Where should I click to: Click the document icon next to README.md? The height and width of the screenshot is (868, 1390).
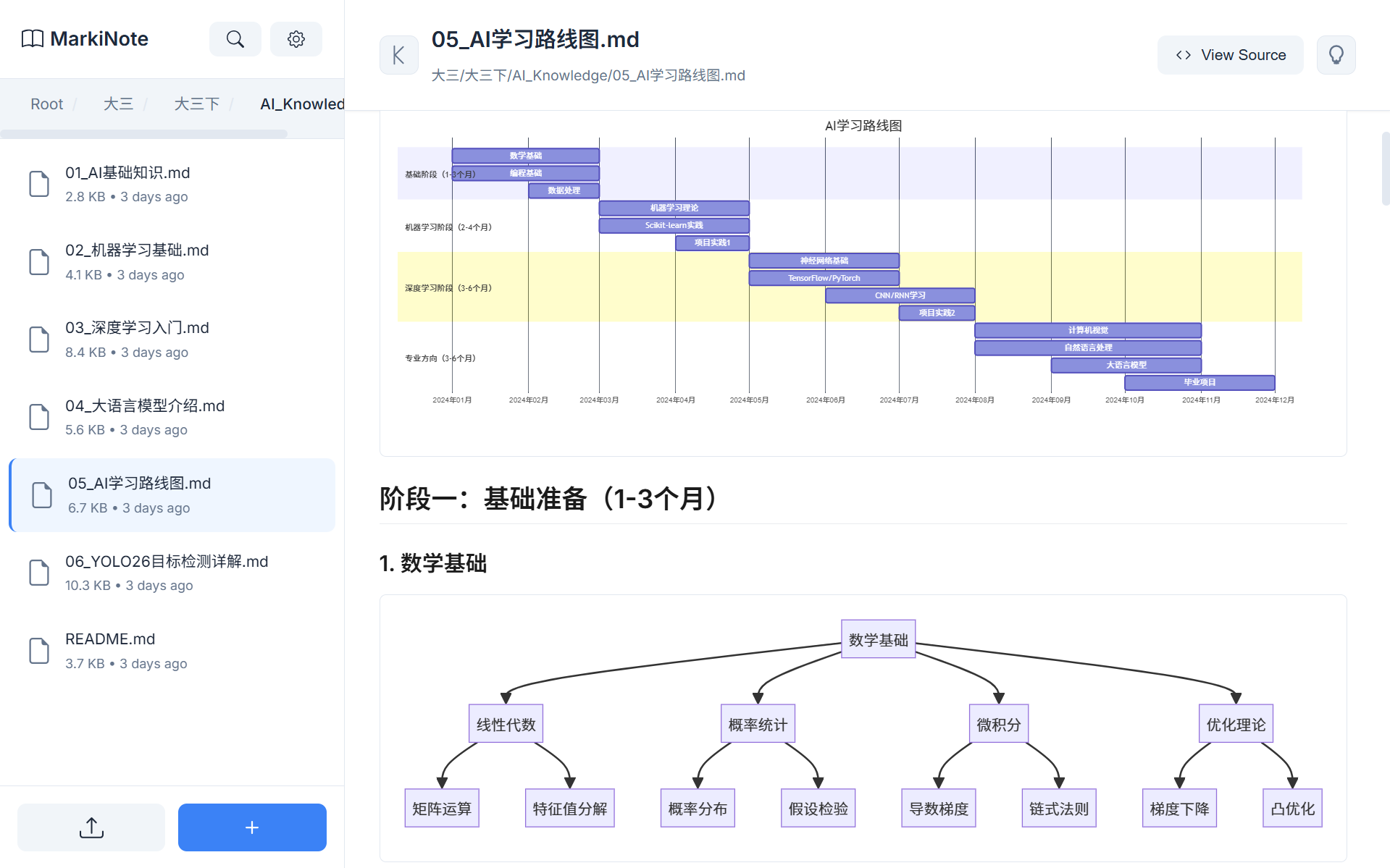point(39,650)
